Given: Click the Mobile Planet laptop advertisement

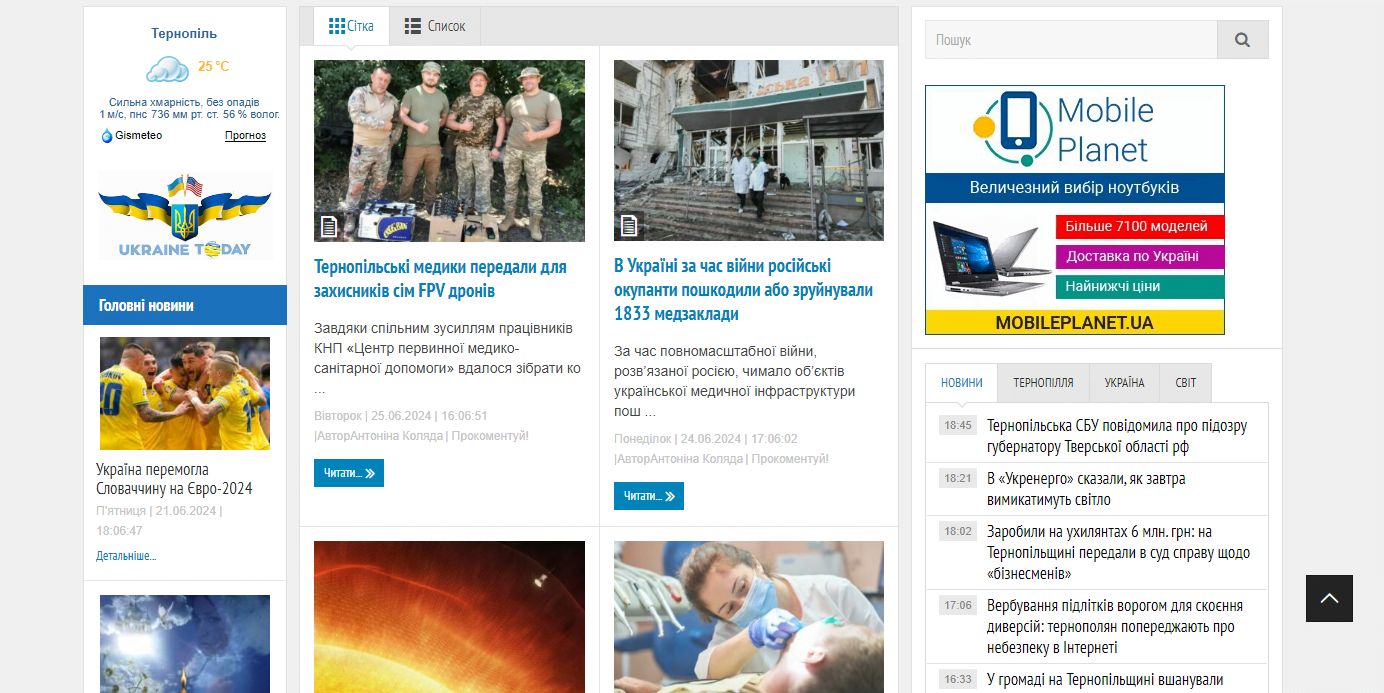Looking at the screenshot, I should pyautogui.click(x=1075, y=210).
